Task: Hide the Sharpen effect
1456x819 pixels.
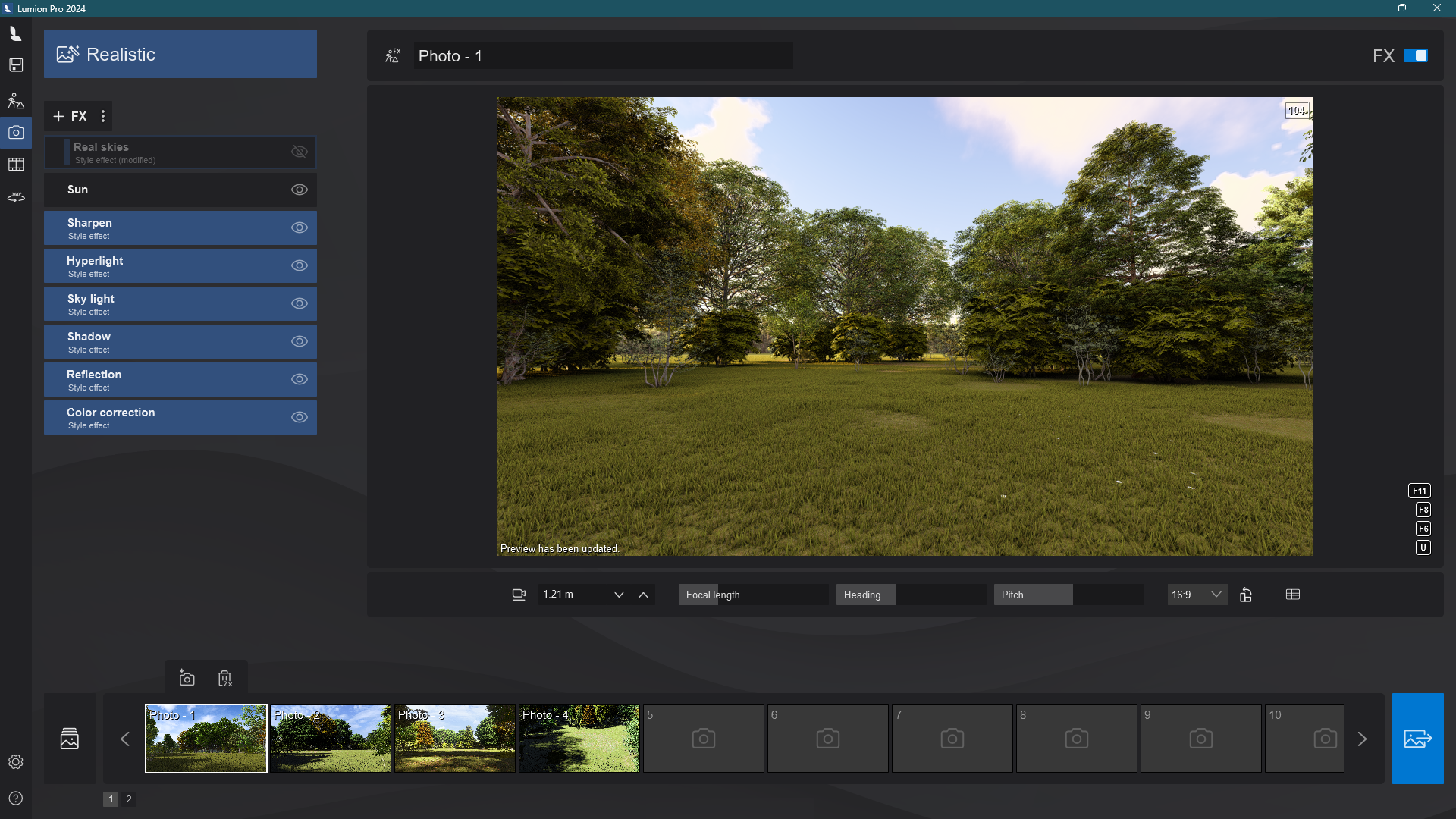Action: click(300, 227)
